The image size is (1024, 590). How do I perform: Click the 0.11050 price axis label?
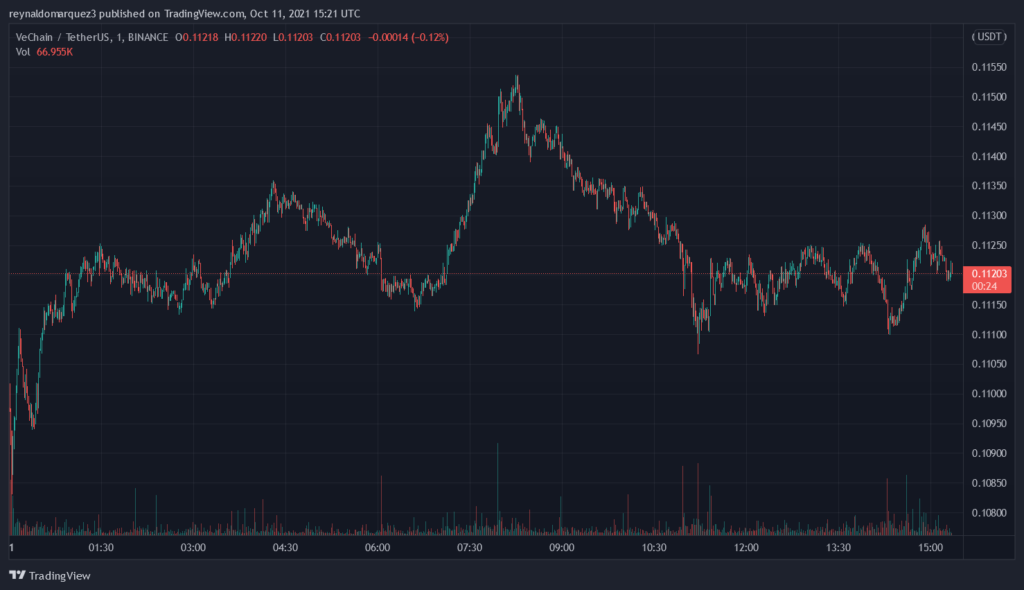tap(989, 364)
